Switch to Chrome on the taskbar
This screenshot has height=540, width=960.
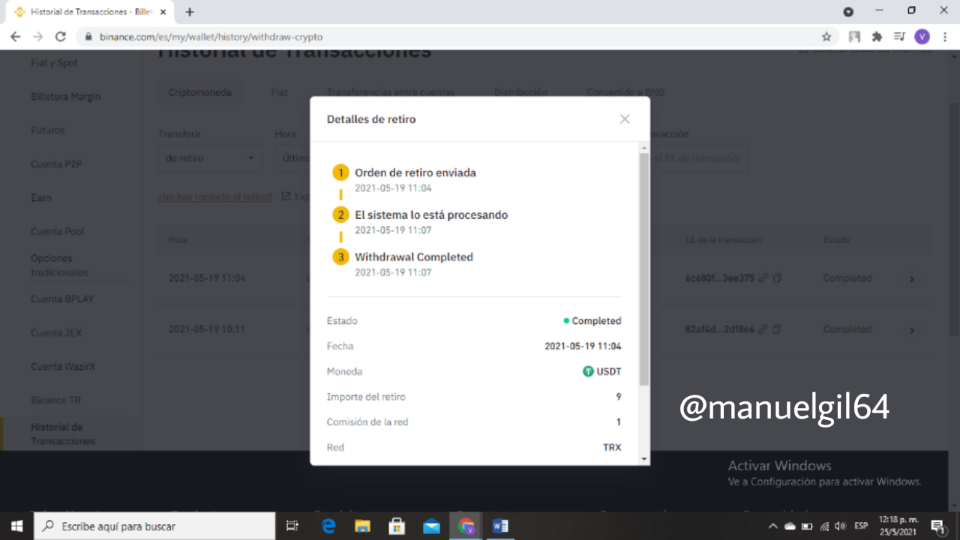[x=466, y=526]
